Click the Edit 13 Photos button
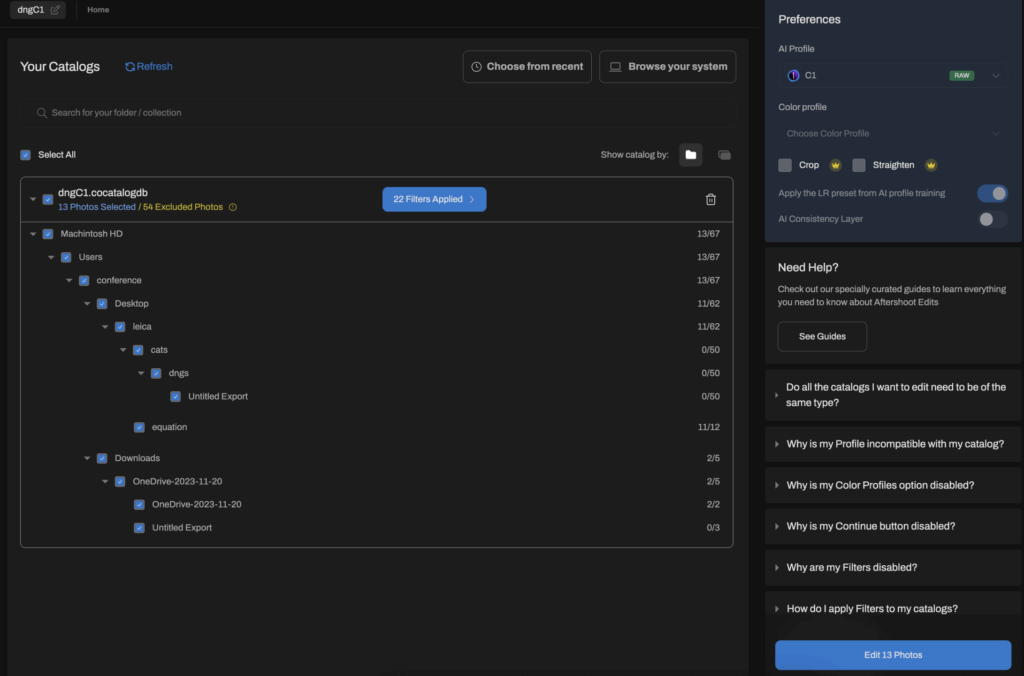1024x676 pixels. (x=892, y=655)
